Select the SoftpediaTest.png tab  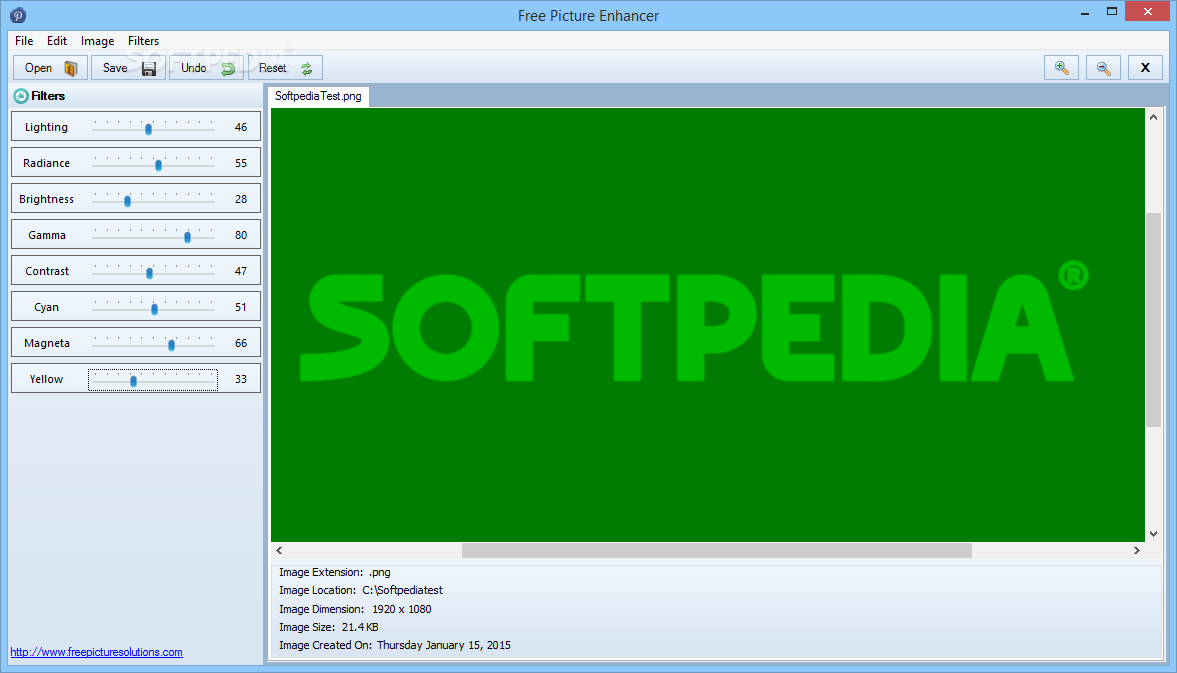[318, 96]
